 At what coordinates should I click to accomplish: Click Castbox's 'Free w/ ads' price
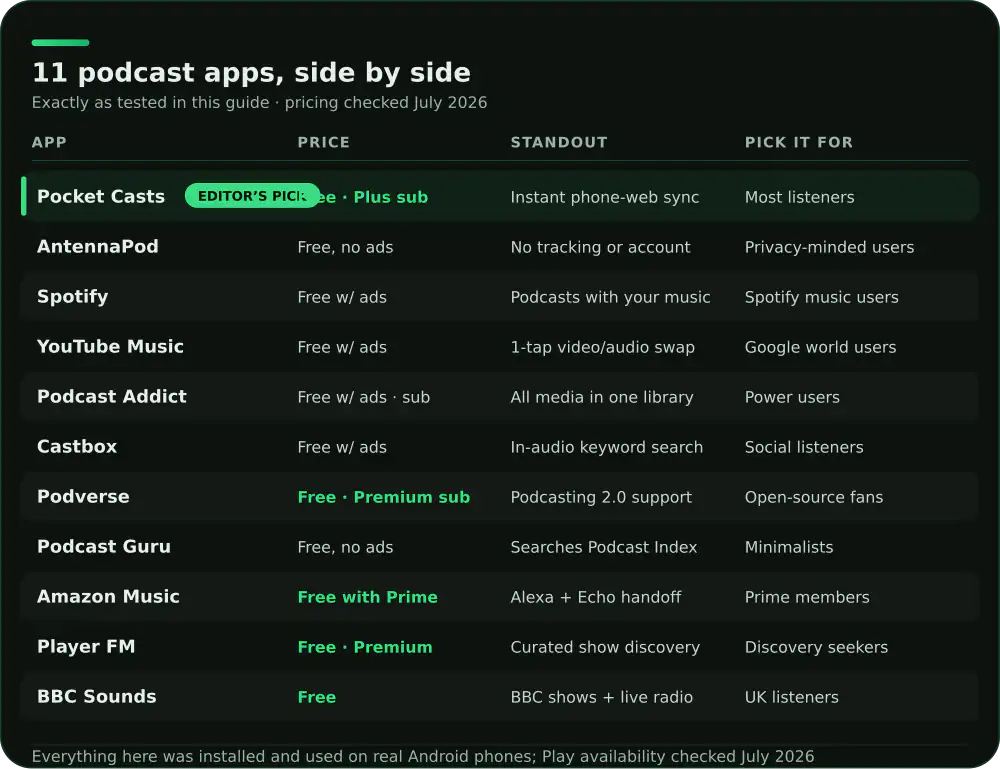tap(342, 447)
